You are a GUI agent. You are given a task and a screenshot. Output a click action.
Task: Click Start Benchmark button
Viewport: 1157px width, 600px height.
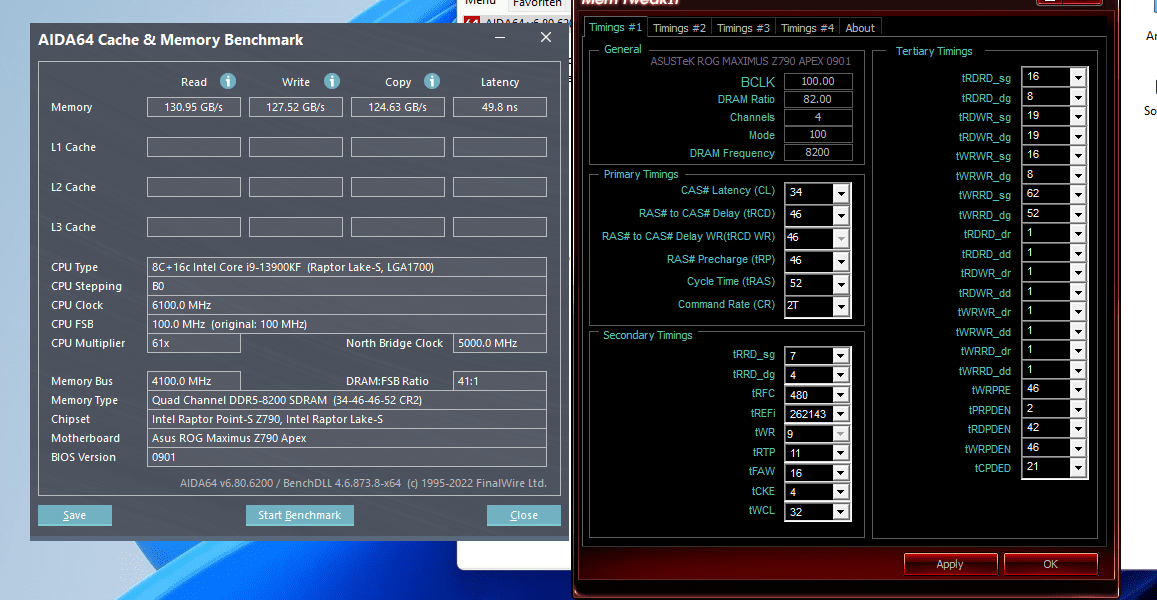300,515
